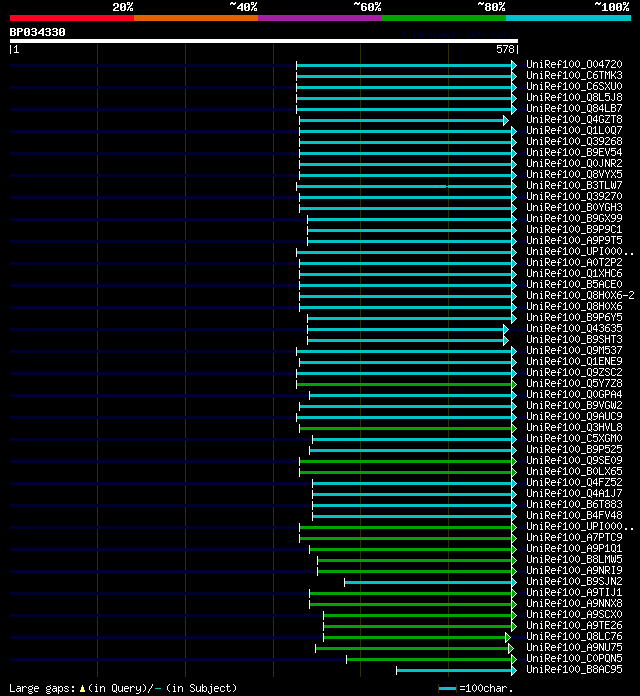Select label UniRef100_A0T2P2
The width and height of the screenshot is (640, 696).
pos(574,262)
